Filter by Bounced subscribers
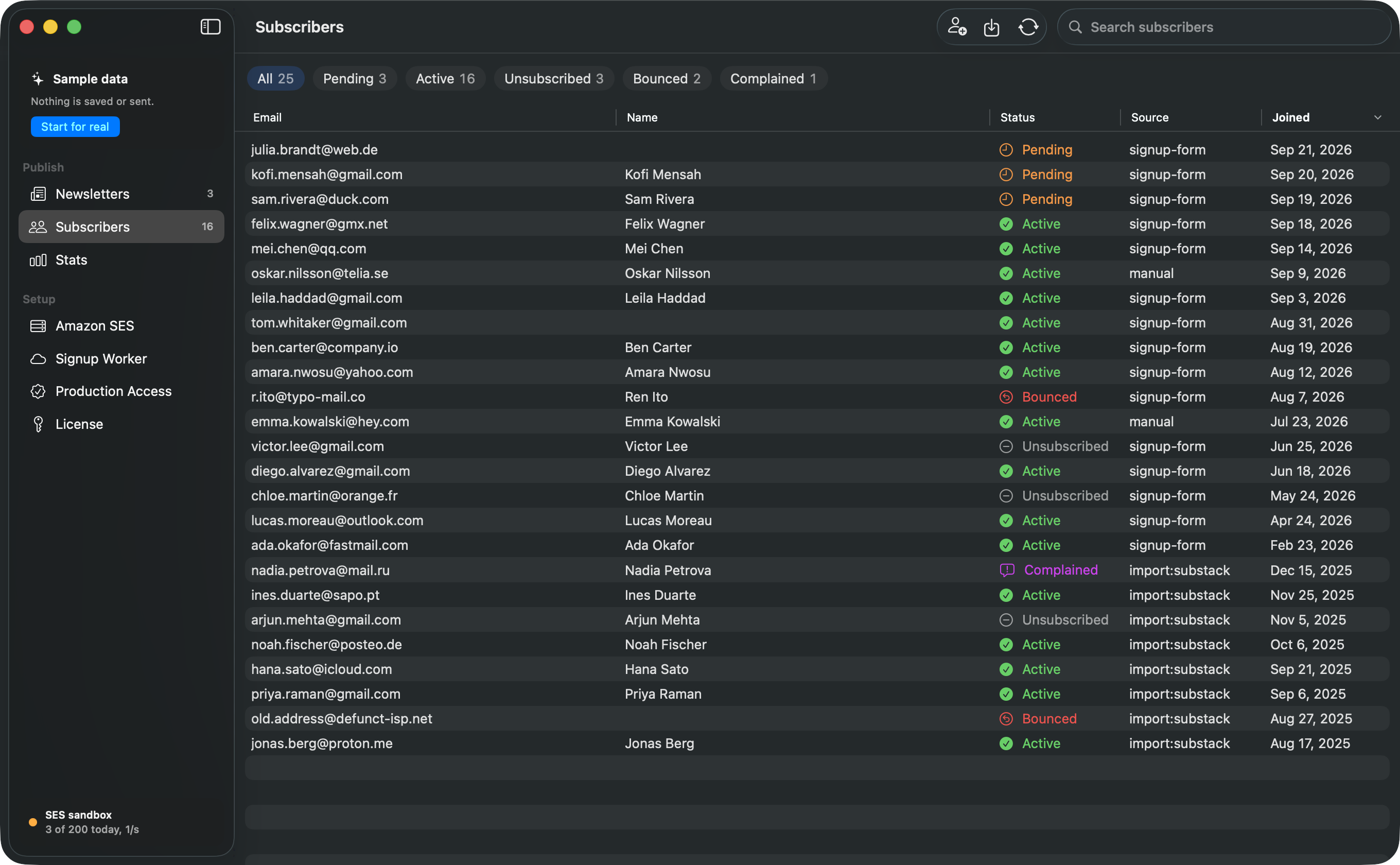The width and height of the screenshot is (1400, 865). point(666,78)
